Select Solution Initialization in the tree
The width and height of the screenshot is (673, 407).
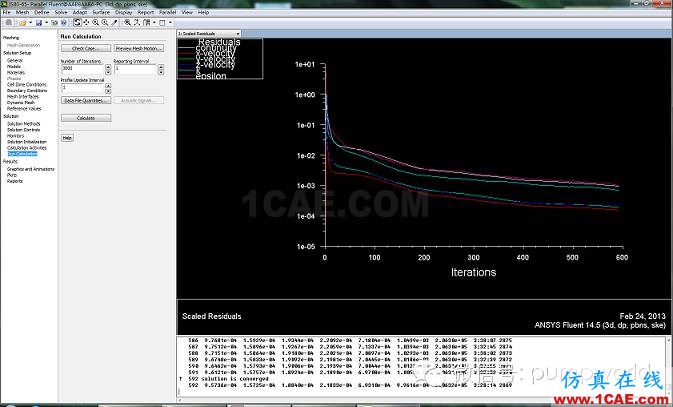[x=27, y=142]
